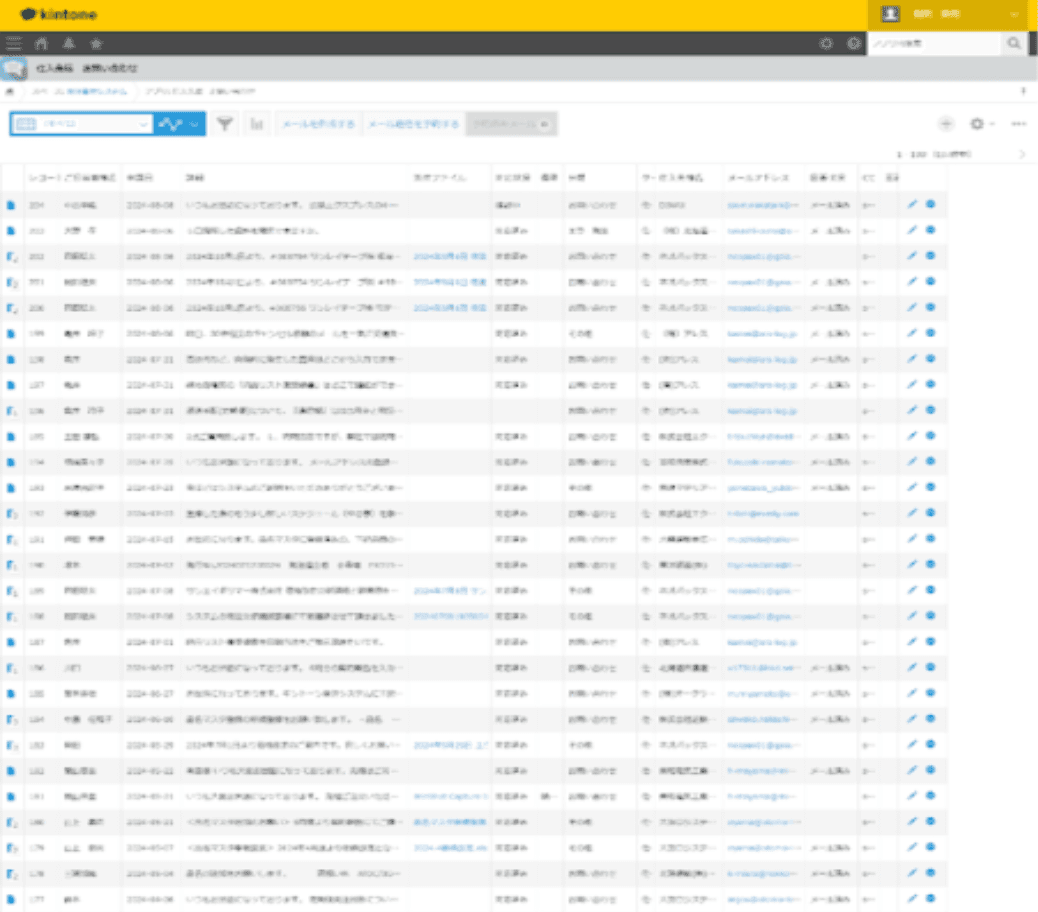The image size is (1038, 912).
Task: Open record 204 details via document icon
Action: point(11,205)
